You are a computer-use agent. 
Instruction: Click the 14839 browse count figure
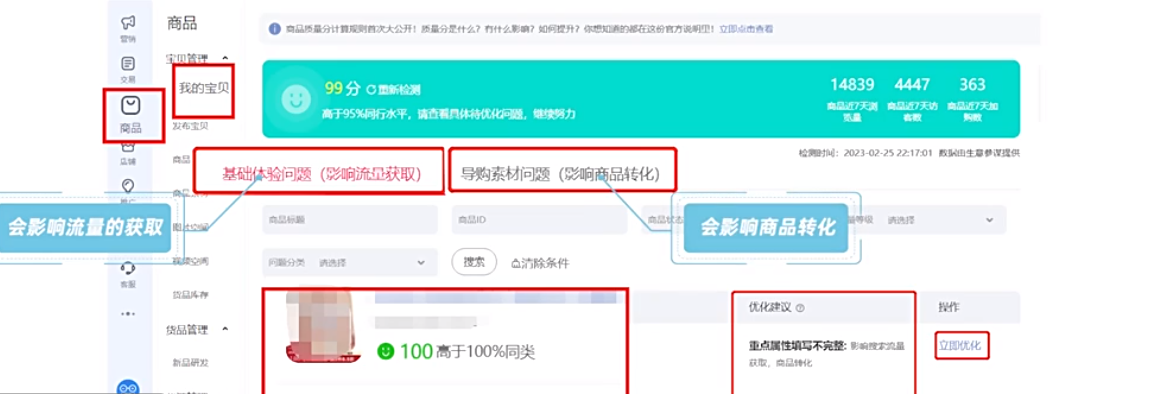point(851,84)
